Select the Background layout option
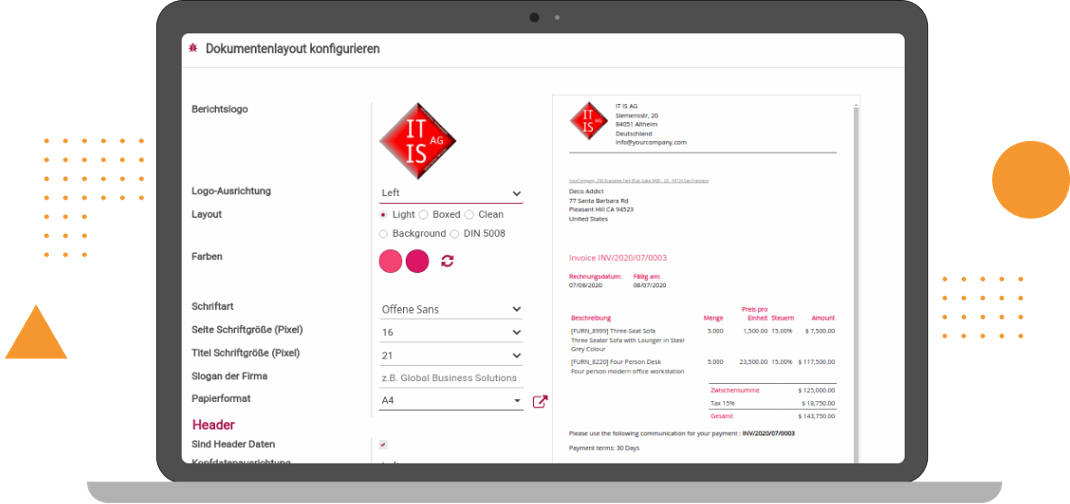Image resolution: width=1070 pixels, height=504 pixels. tap(384, 234)
